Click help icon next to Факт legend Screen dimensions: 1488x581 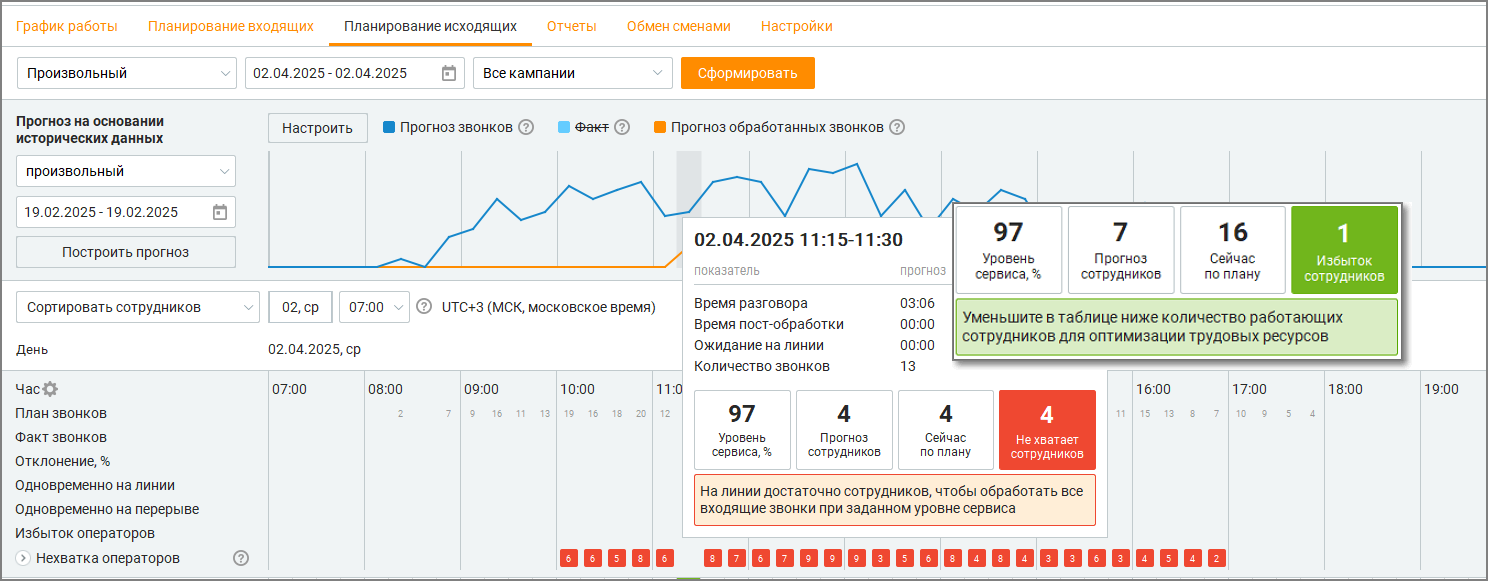(622, 127)
